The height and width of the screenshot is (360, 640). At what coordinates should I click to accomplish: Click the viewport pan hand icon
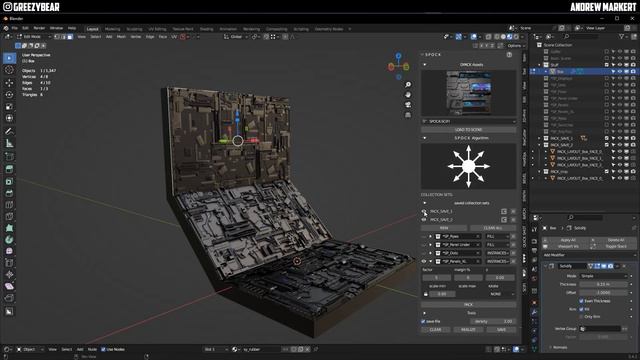point(408,95)
